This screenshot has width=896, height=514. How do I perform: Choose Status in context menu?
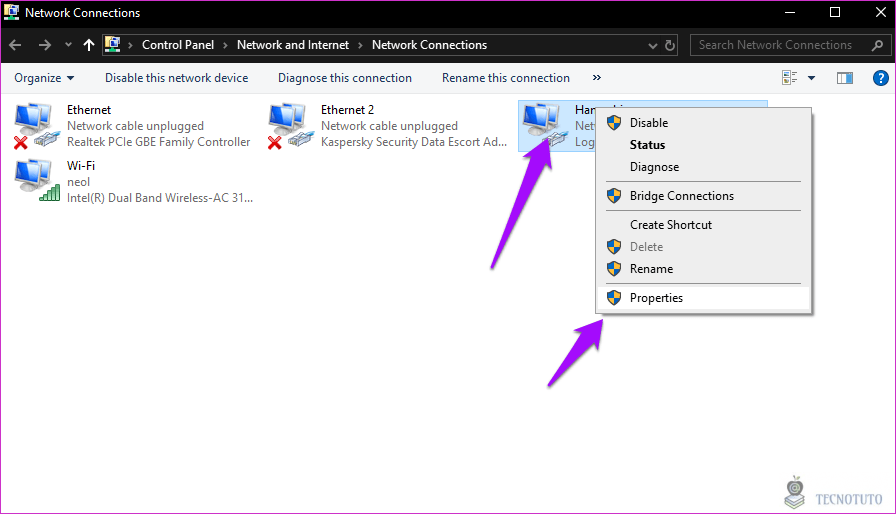click(703, 145)
